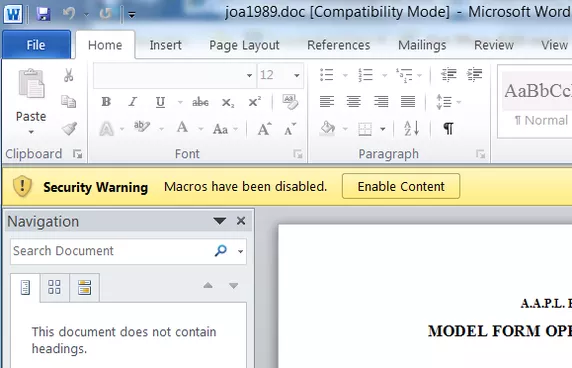572x368 pixels.
Task: Click the Save floppy disk icon
Action: click(x=43, y=14)
